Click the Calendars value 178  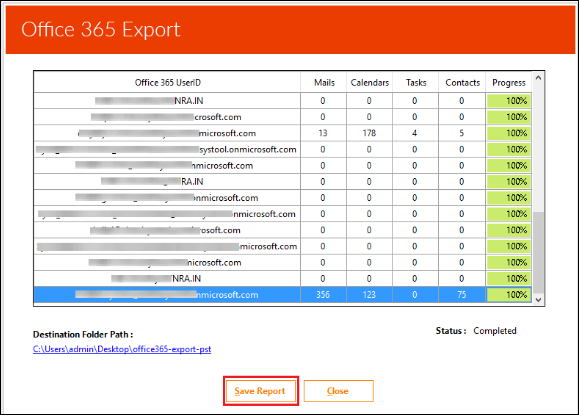[369, 133]
